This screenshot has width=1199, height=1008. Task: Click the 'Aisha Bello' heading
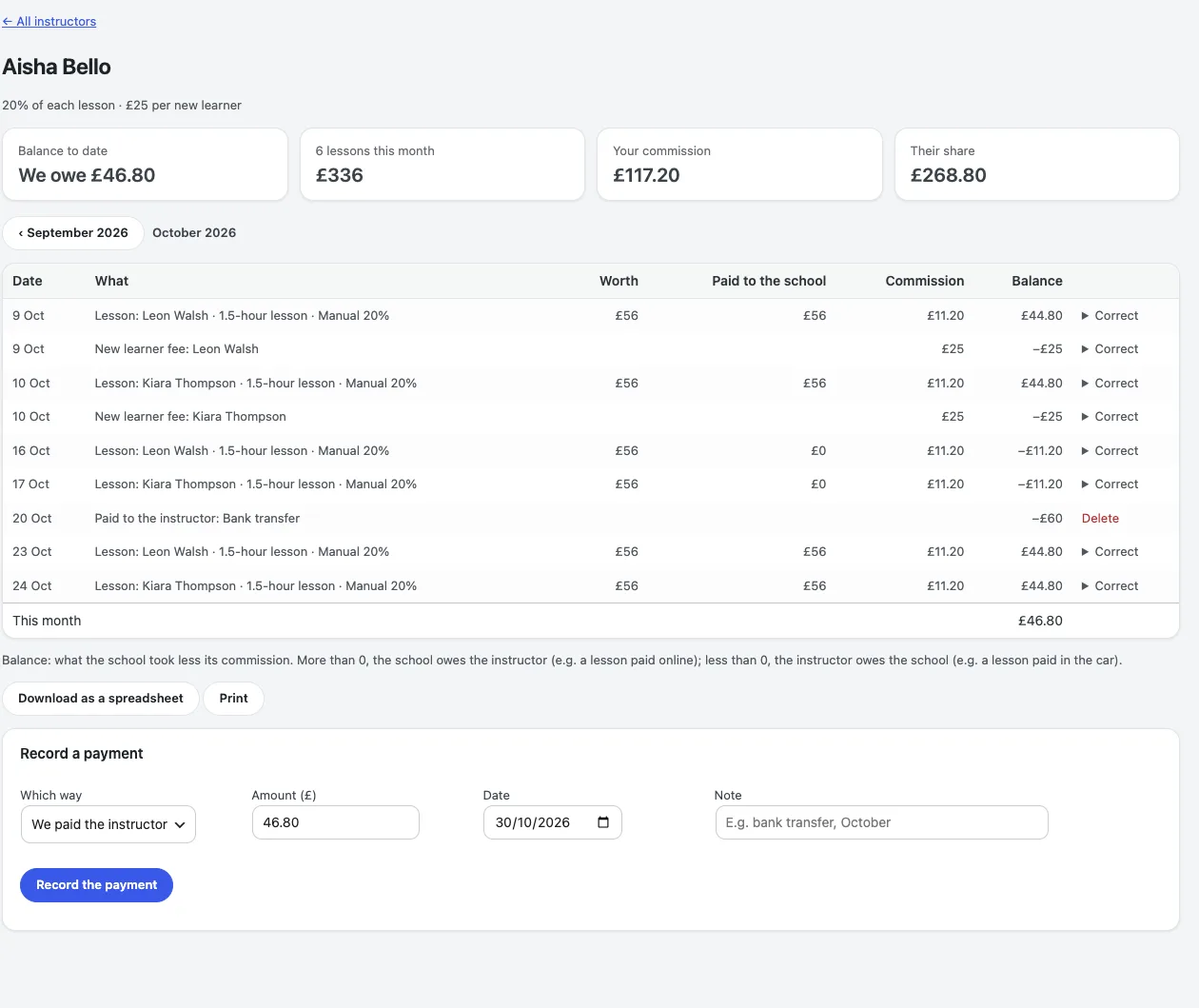(x=57, y=67)
